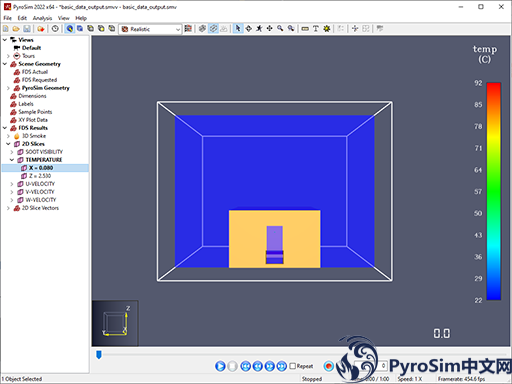
Task: Click the timeline slider handle
Action: (99, 355)
